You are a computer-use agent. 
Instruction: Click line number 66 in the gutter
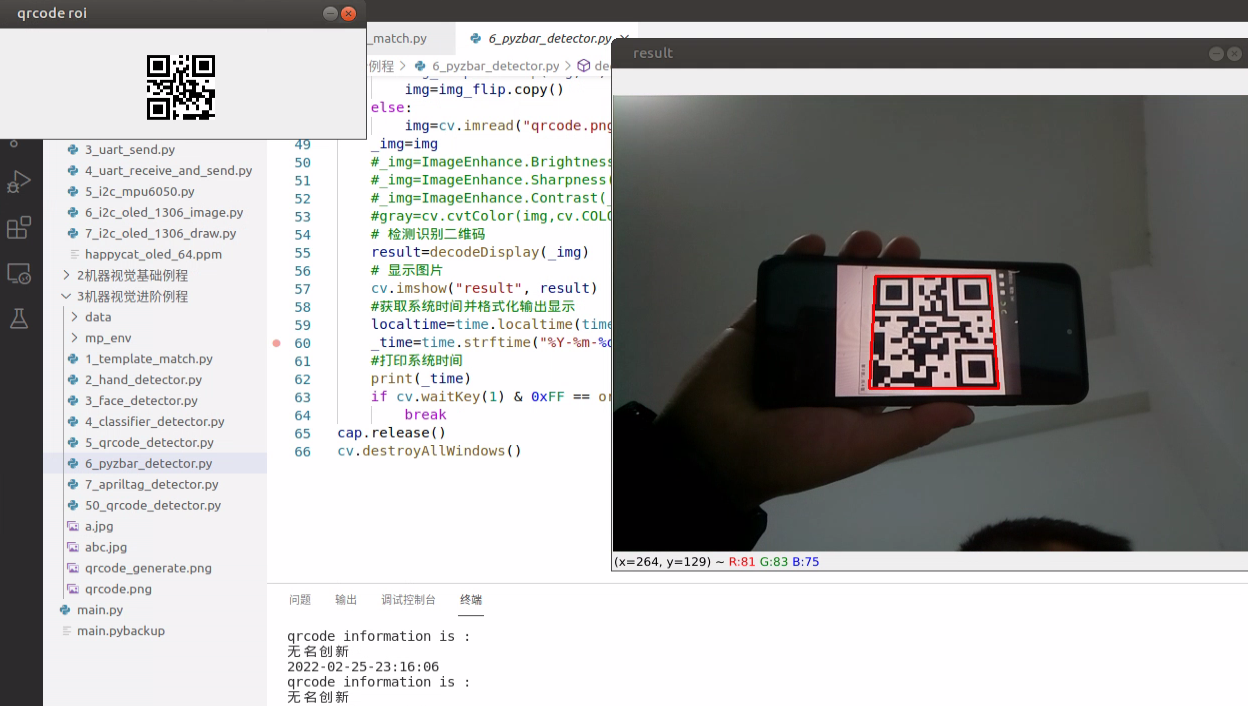pyautogui.click(x=302, y=451)
